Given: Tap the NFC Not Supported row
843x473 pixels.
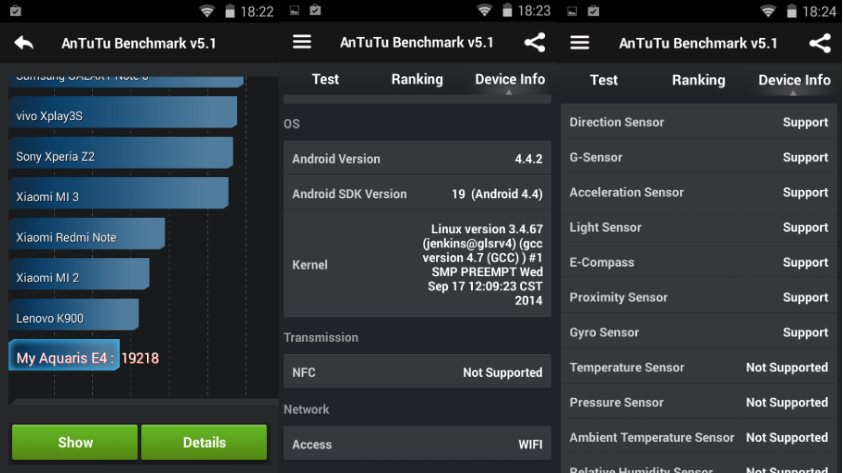Looking at the screenshot, I should click(417, 372).
